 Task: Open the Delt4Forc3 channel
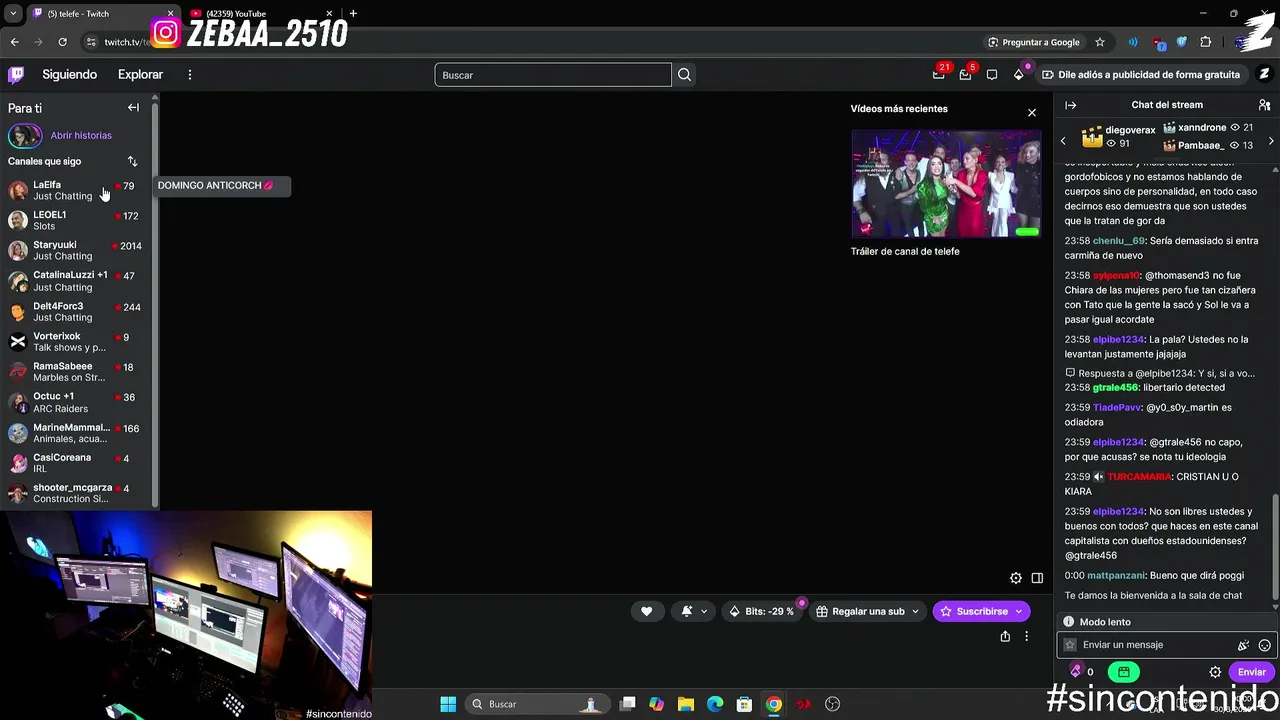click(x=76, y=311)
